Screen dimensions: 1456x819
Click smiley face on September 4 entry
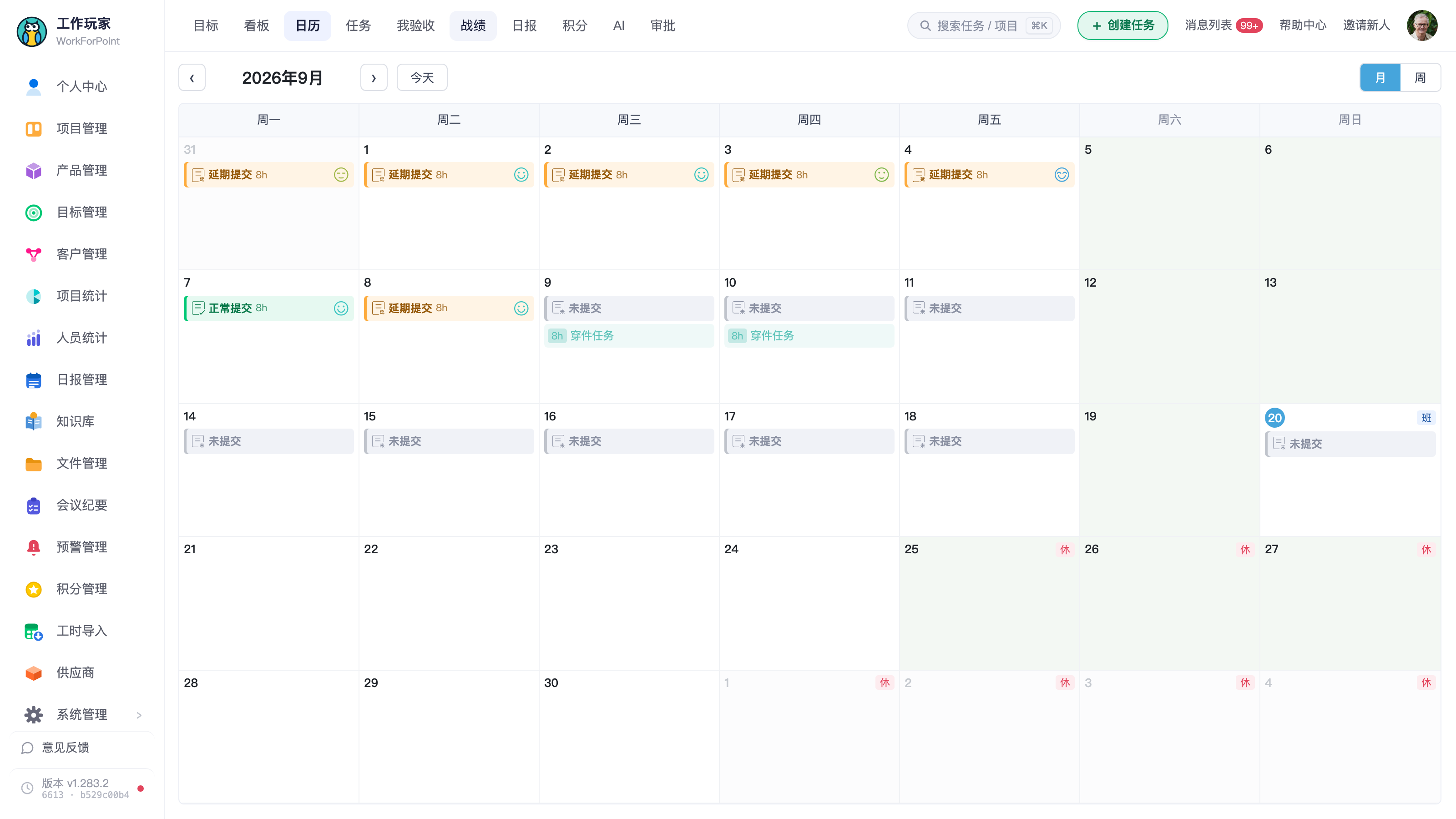tap(1062, 175)
